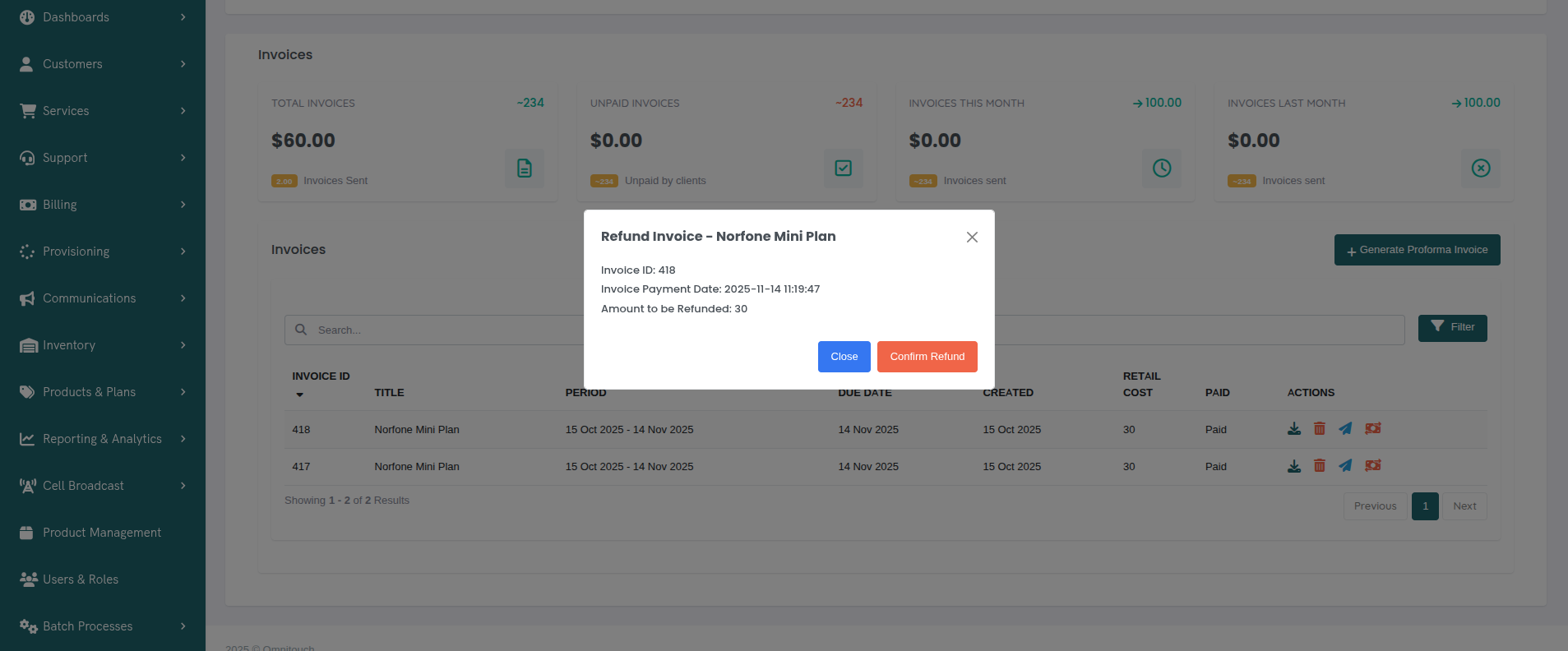The height and width of the screenshot is (651, 1568).
Task: Click refund money icon for invoice 417
Action: point(1372,465)
